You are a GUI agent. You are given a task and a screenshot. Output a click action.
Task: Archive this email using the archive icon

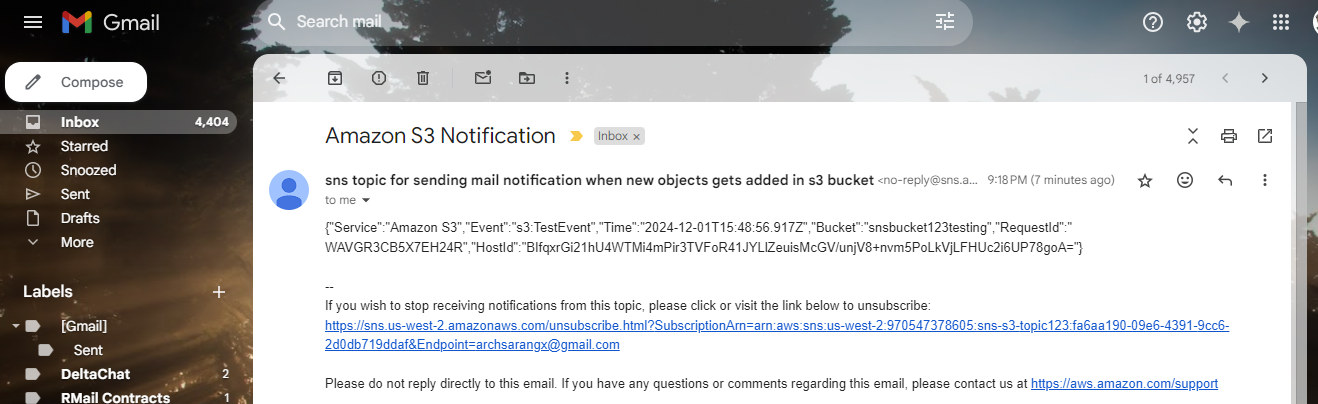pyautogui.click(x=334, y=78)
